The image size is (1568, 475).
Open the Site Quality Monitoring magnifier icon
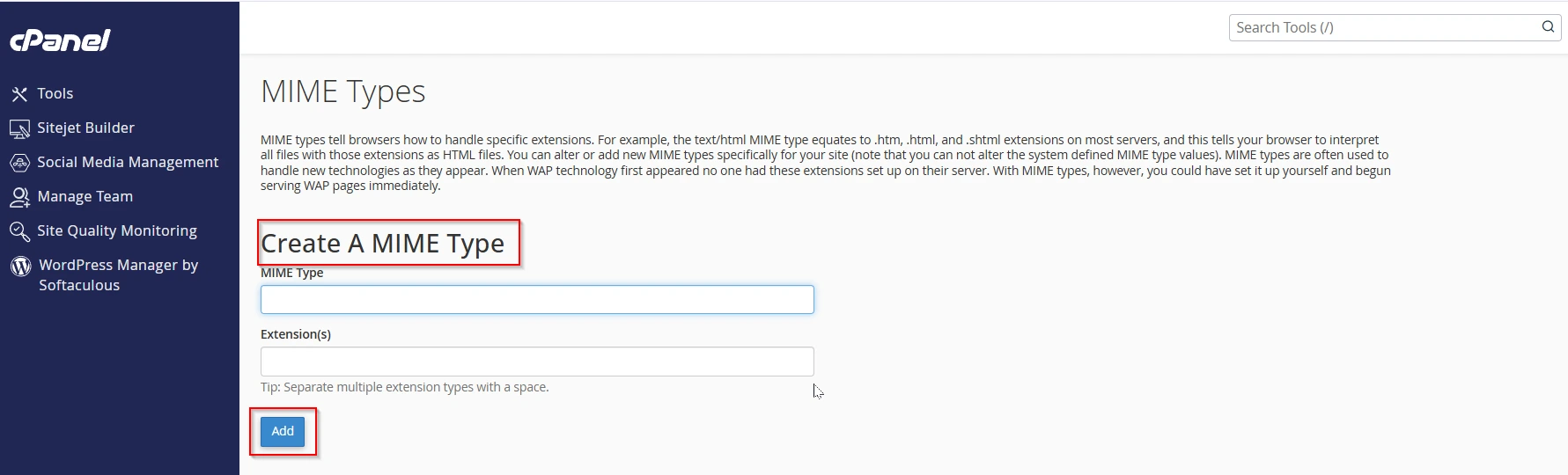point(19,231)
